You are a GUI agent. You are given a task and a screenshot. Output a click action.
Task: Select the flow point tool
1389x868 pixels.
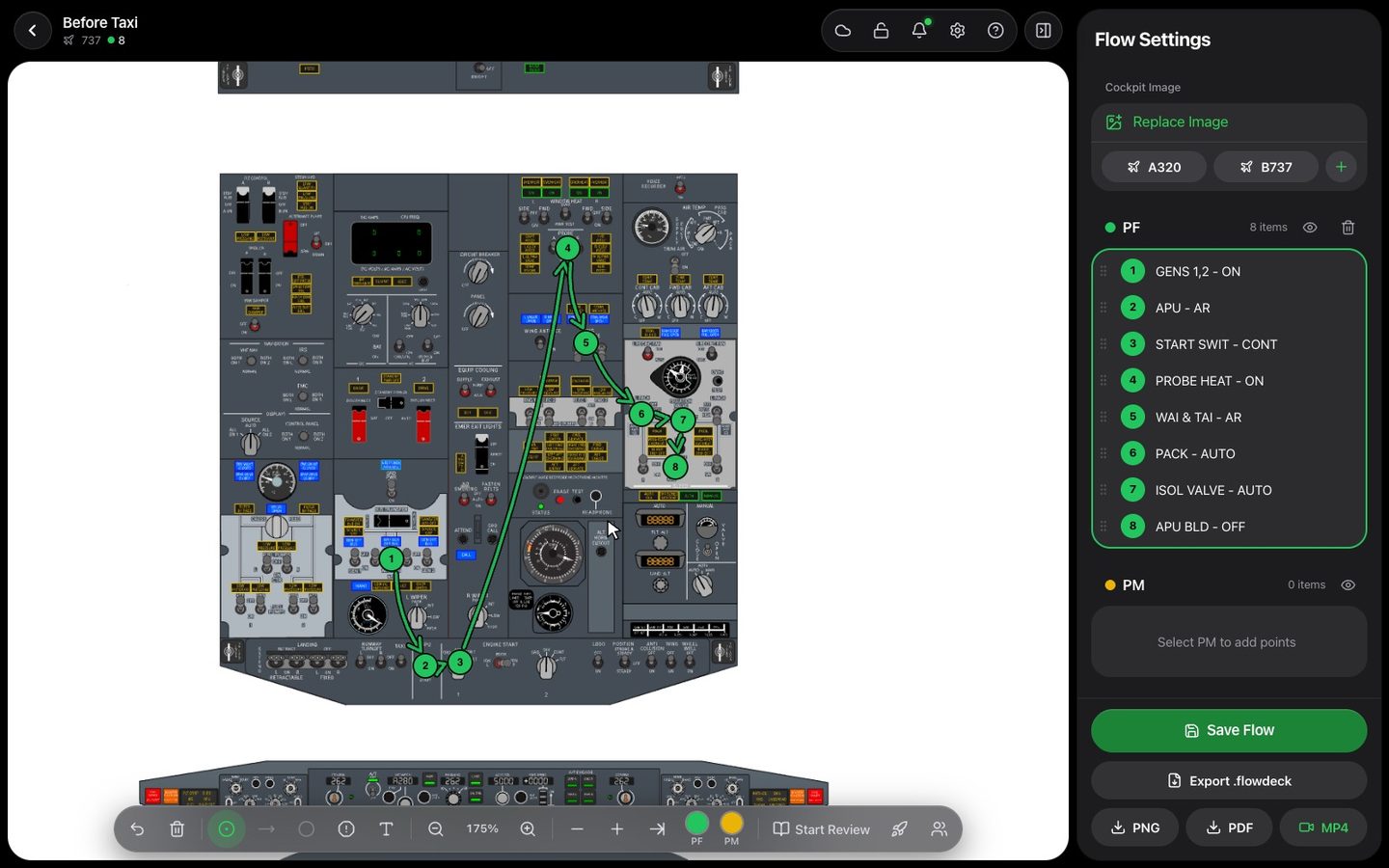point(227,829)
